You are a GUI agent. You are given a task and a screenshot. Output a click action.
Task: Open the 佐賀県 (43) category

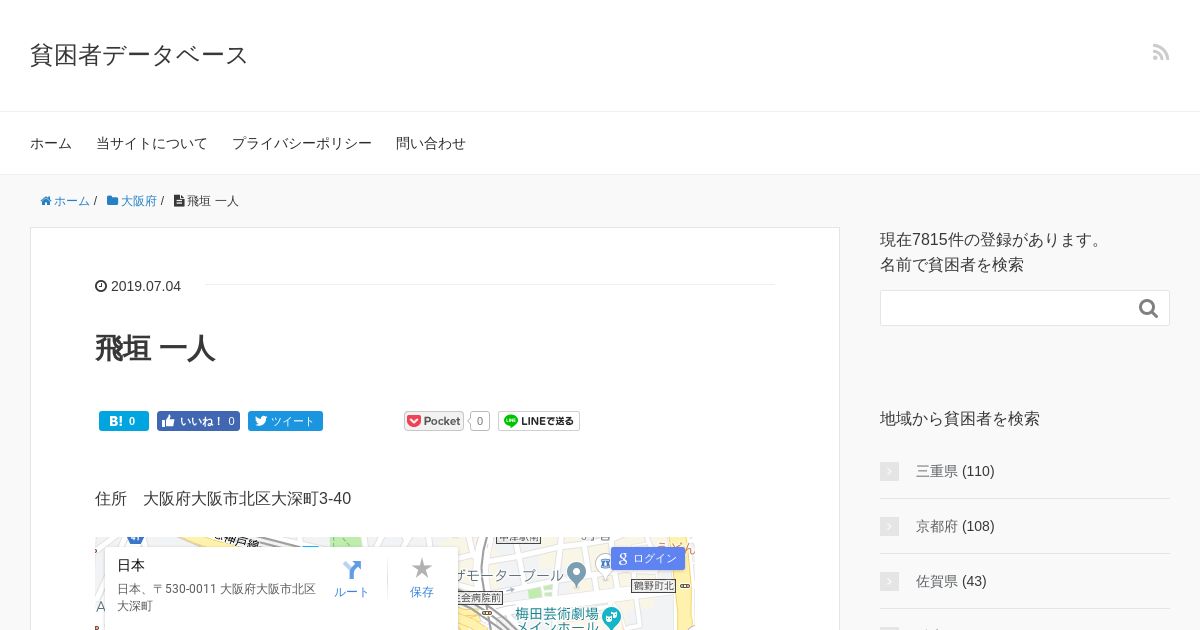[x=951, y=581]
